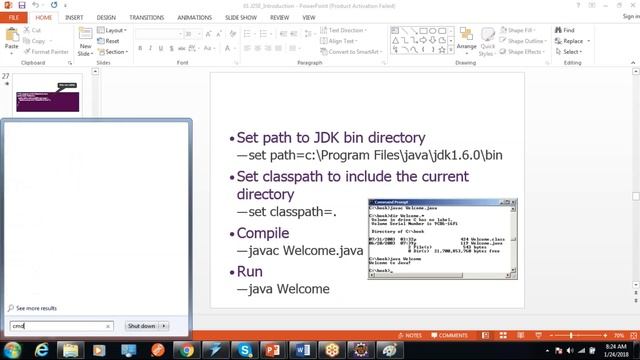Switch to Reading view
Image resolution: width=640 pixels, height=360 pixels.
pyautogui.click(x=521, y=336)
